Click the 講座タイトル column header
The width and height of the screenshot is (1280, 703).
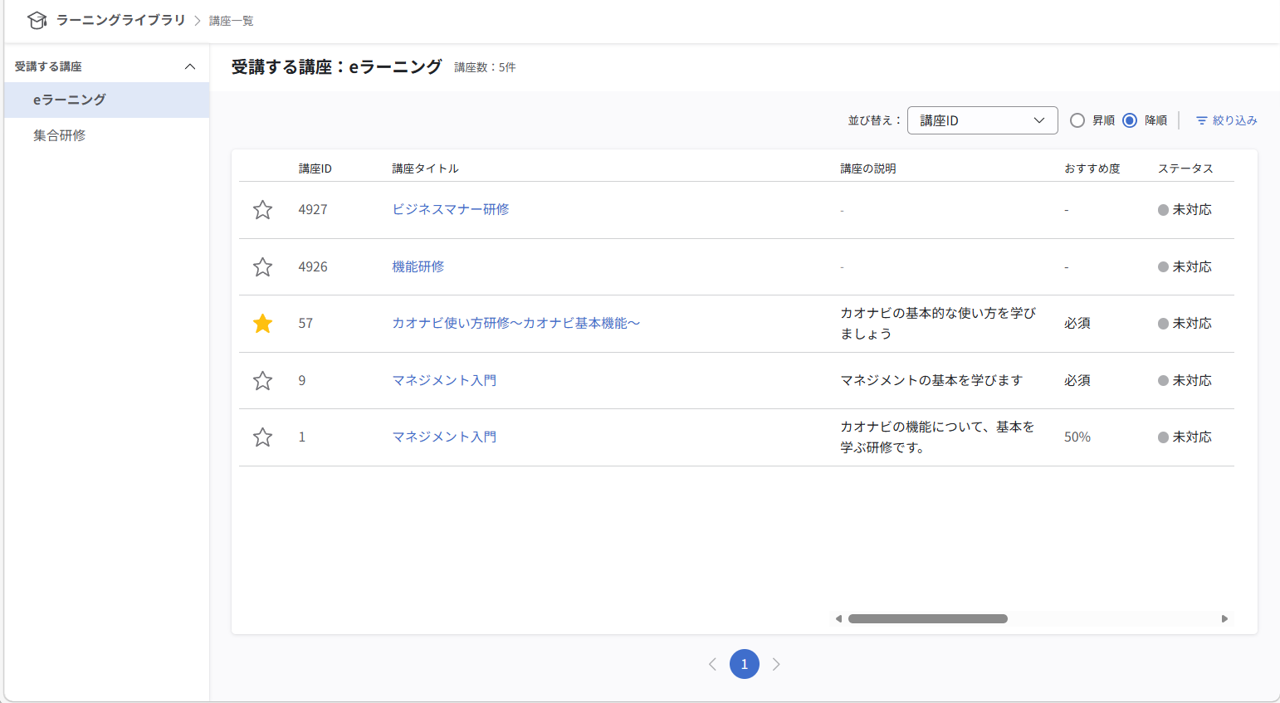pyautogui.click(x=425, y=169)
